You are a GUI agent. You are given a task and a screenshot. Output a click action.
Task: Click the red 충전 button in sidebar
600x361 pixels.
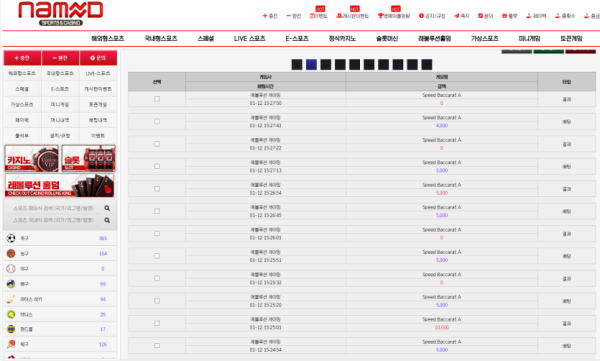pyautogui.click(x=22, y=58)
